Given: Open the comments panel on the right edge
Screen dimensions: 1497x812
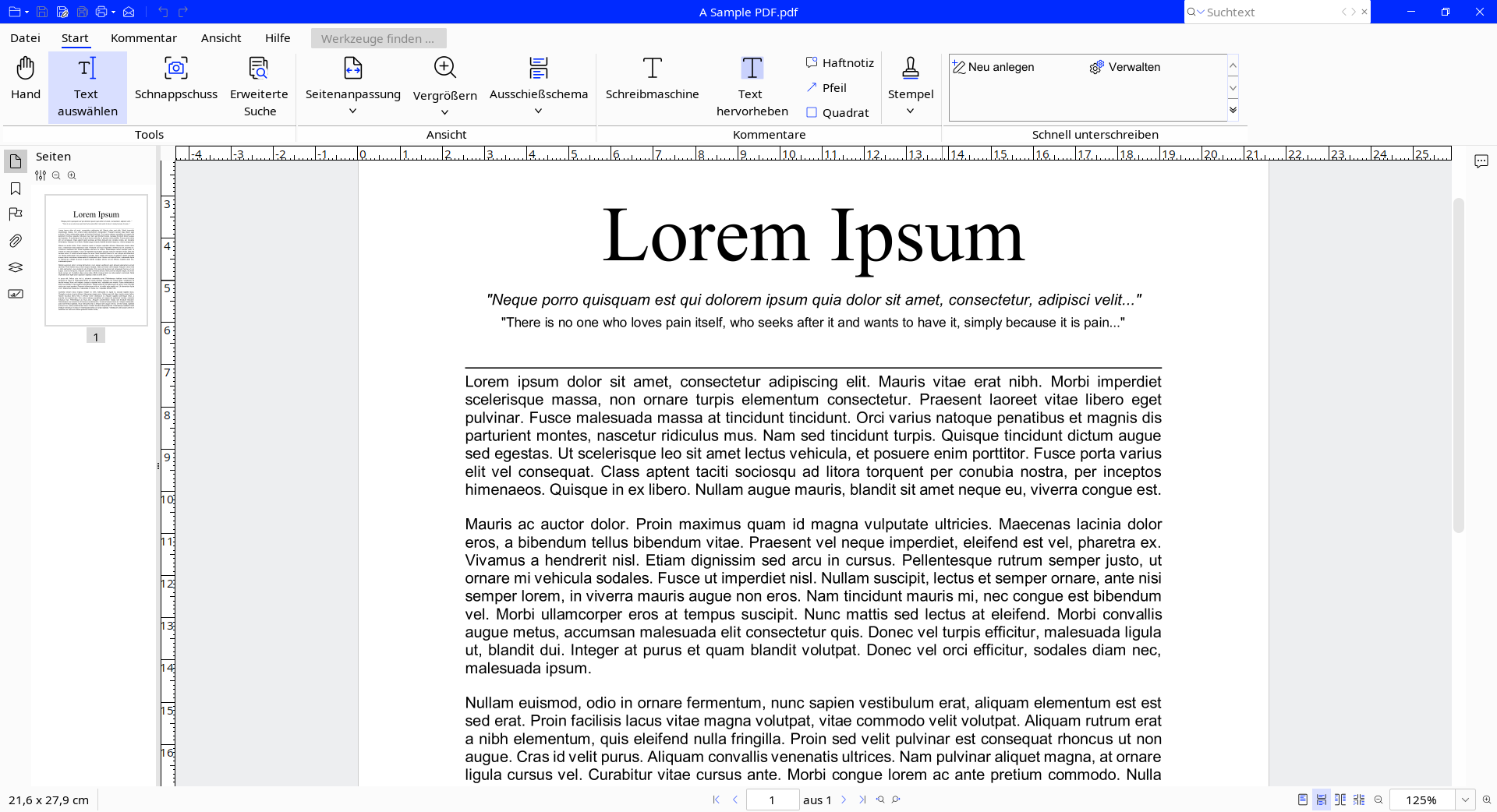Looking at the screenshot, I should pos(1481,161).
